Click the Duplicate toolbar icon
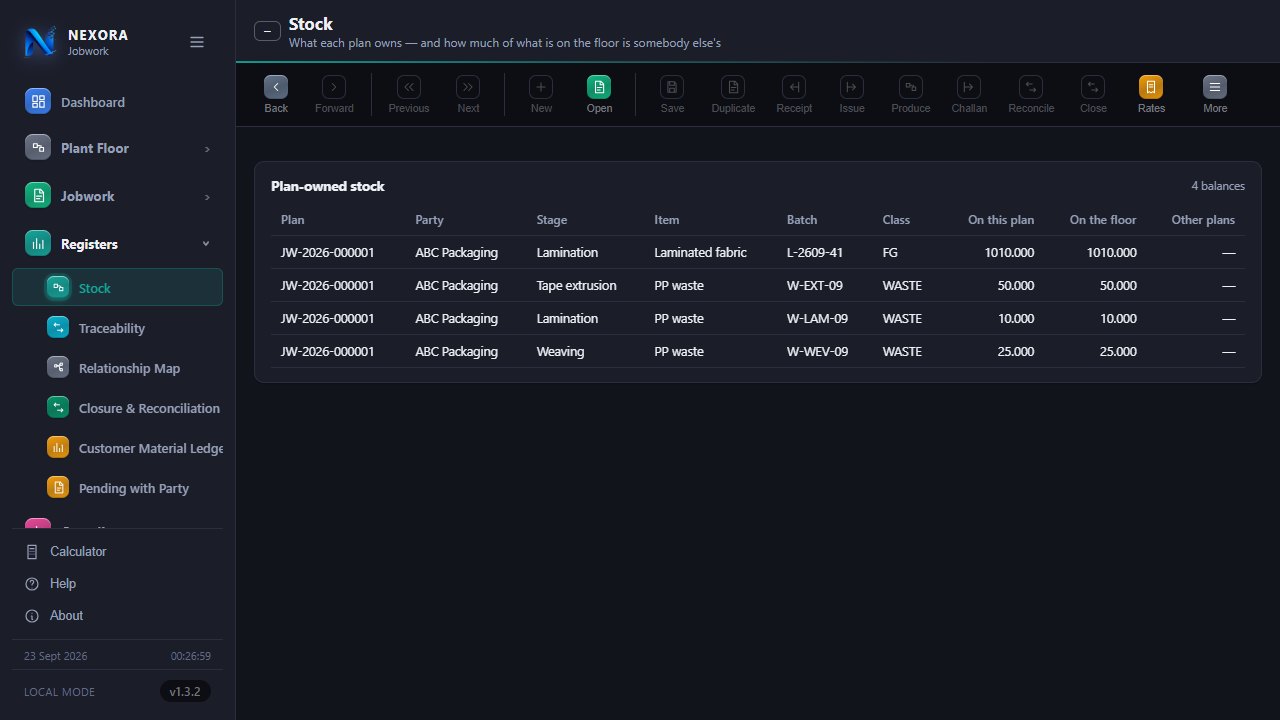 [733, 87]
